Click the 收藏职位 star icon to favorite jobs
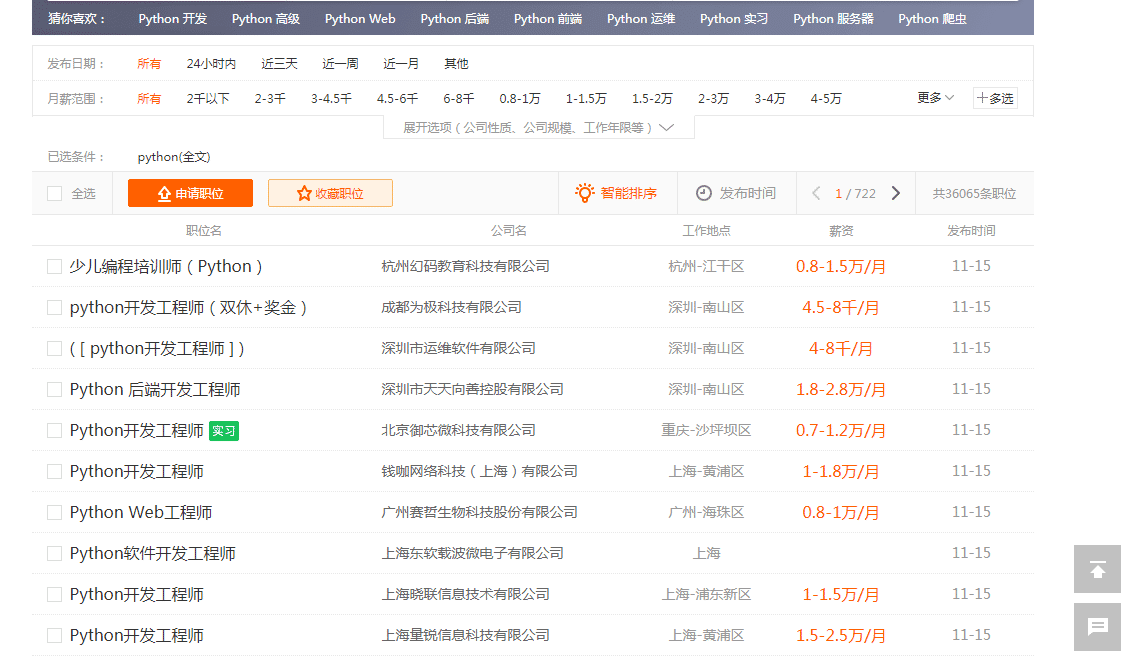 pos(330,193)
